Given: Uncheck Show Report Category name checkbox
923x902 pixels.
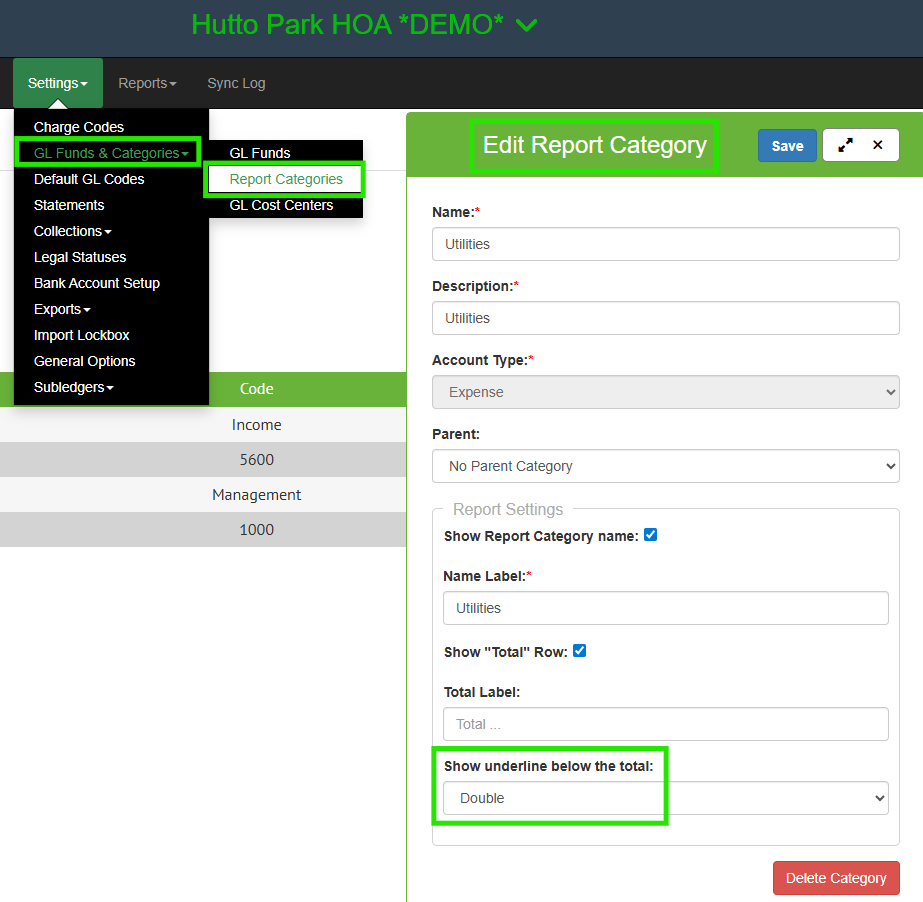Looking at the screenshot, I should [651, 535].
